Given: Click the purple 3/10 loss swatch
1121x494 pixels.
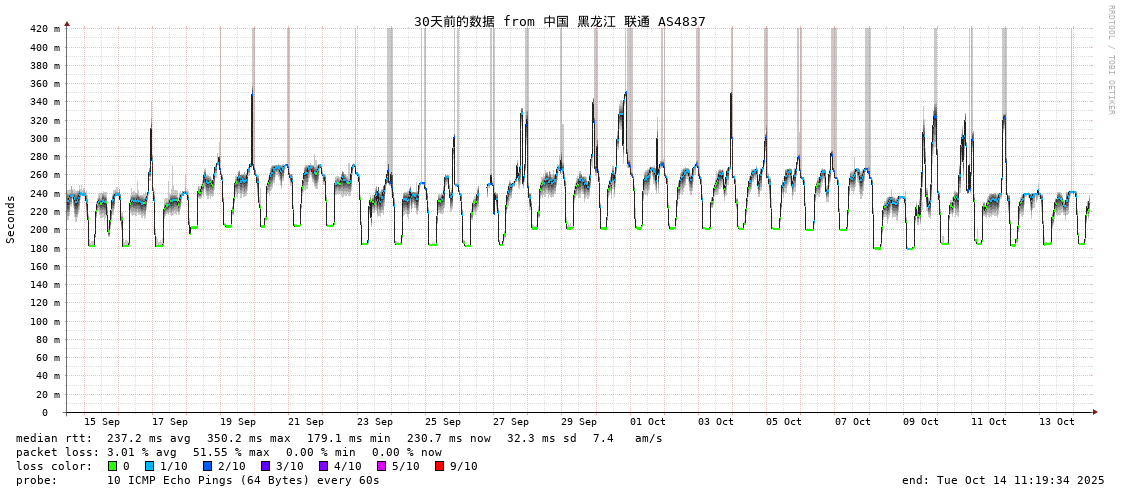Looking at the screenshot, I should tap(265, 466).
